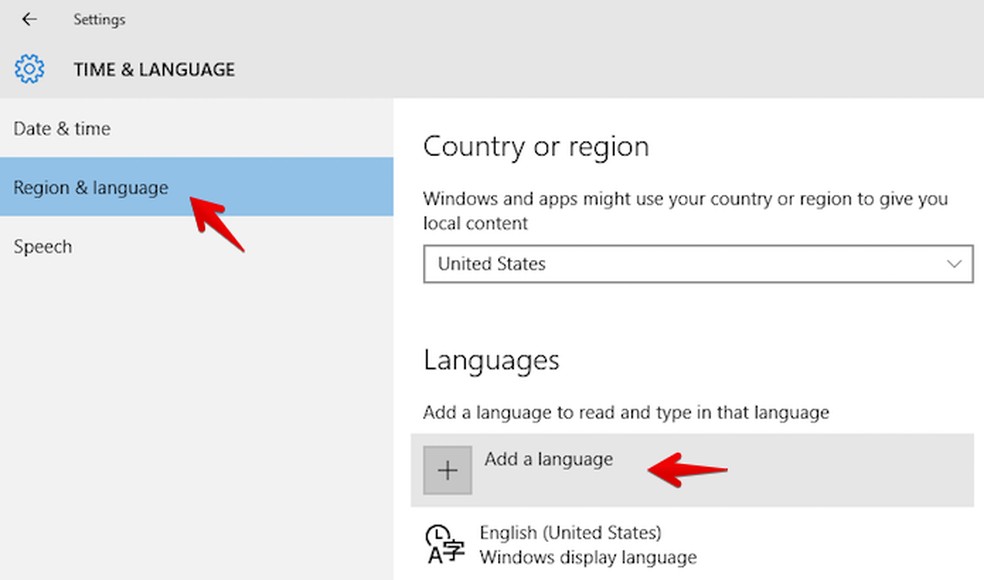Go to the Speech settings page
The width and height of the screenshot is (984, 580).
(43, 247)
